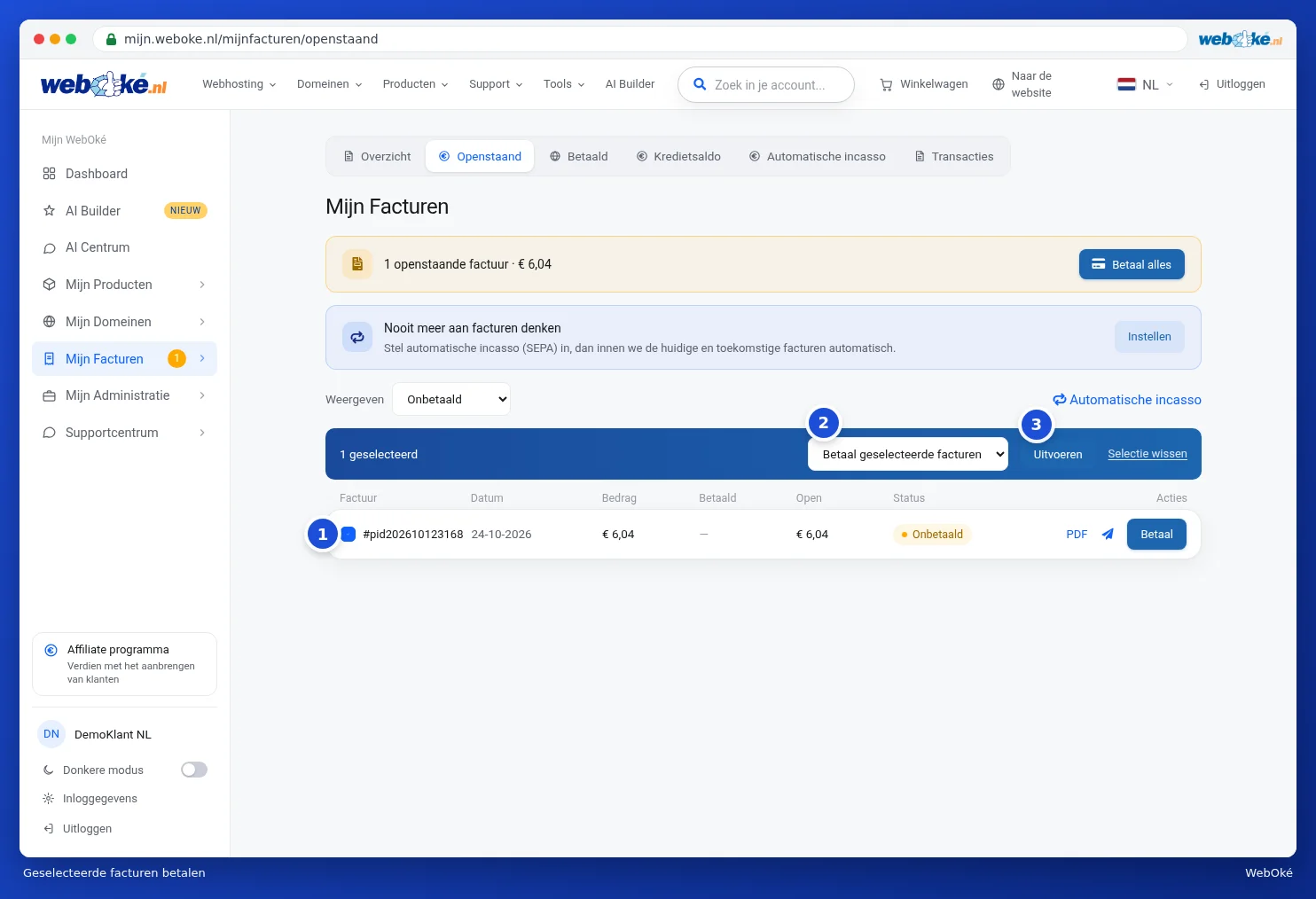Open the AI Builder top menu item
This screenshot has width=1316, height=899.
tap(630, 84)
